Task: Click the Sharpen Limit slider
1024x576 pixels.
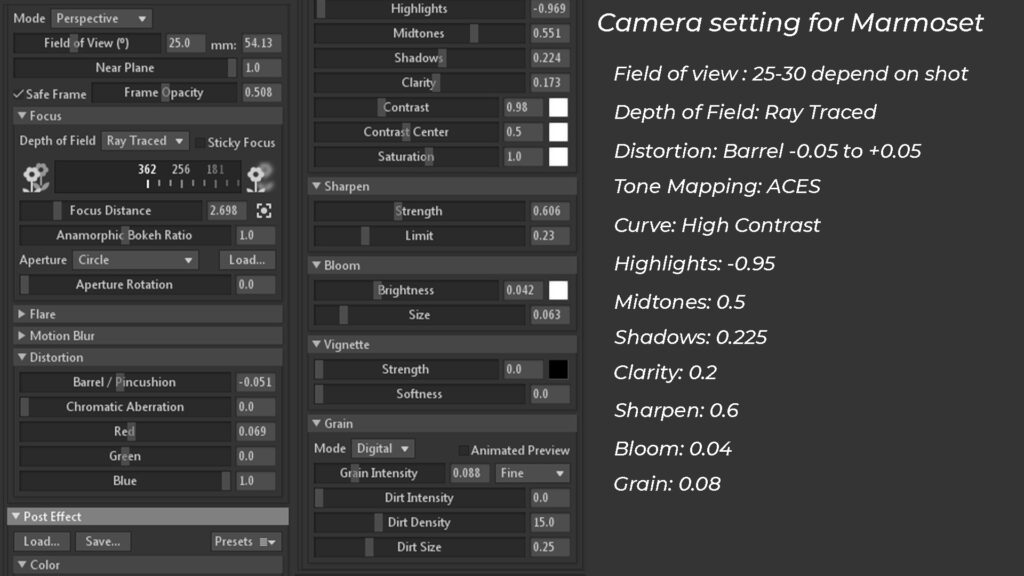Action: [419, 236]
